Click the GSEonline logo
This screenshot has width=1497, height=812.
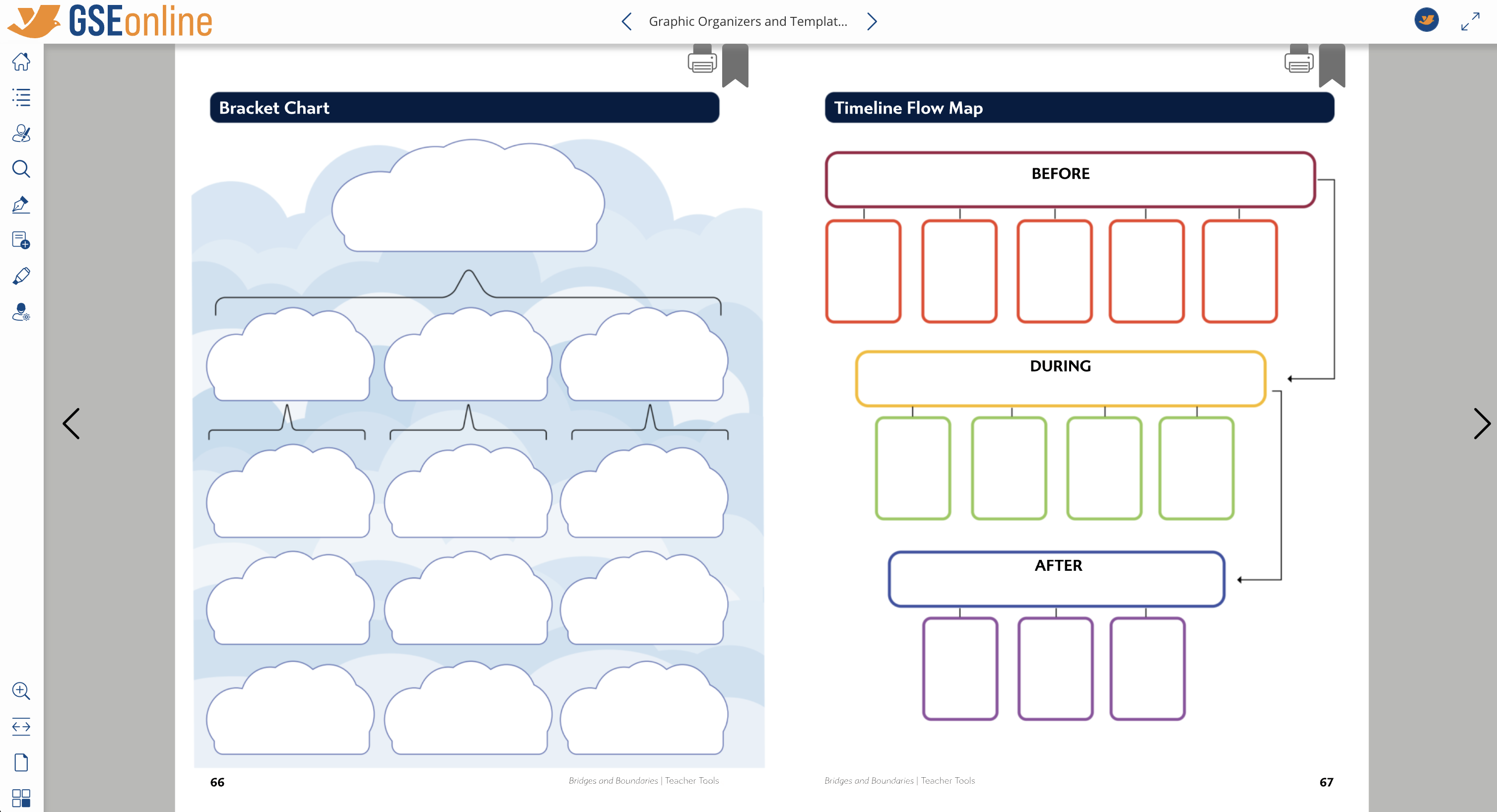[110, 21]
